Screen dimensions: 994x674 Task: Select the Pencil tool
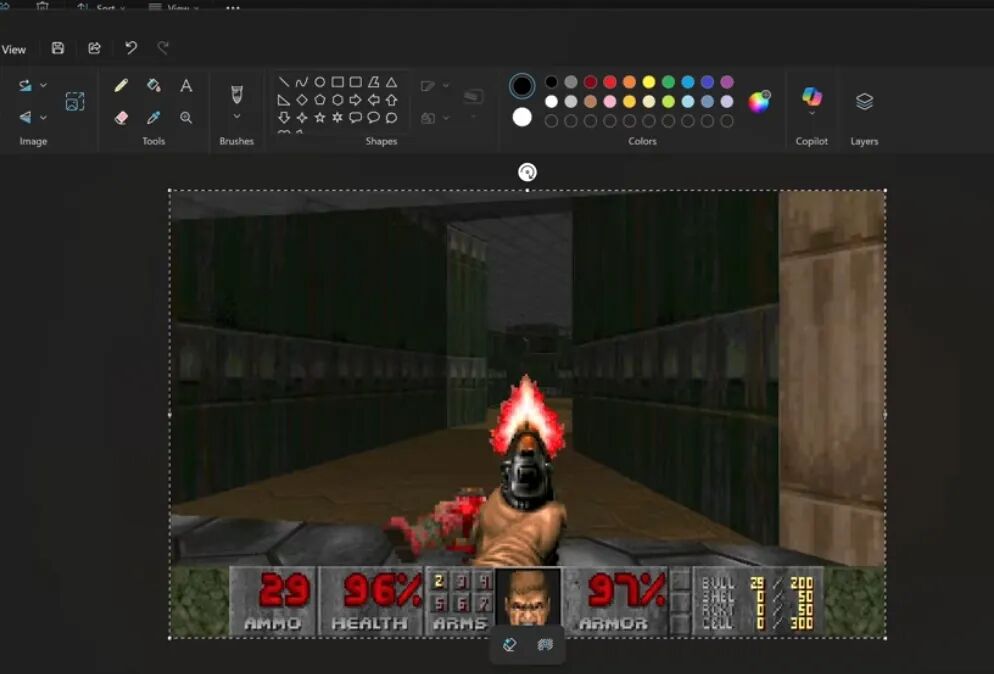(x=121, y=85)
